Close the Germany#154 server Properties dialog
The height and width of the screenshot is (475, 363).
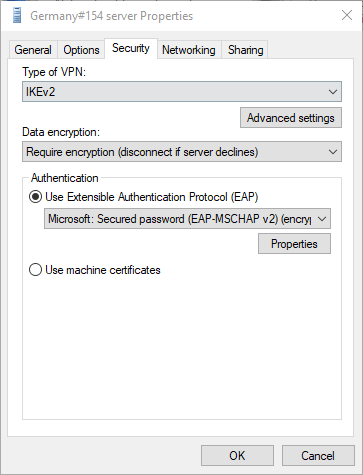click(x=347, y=15)
